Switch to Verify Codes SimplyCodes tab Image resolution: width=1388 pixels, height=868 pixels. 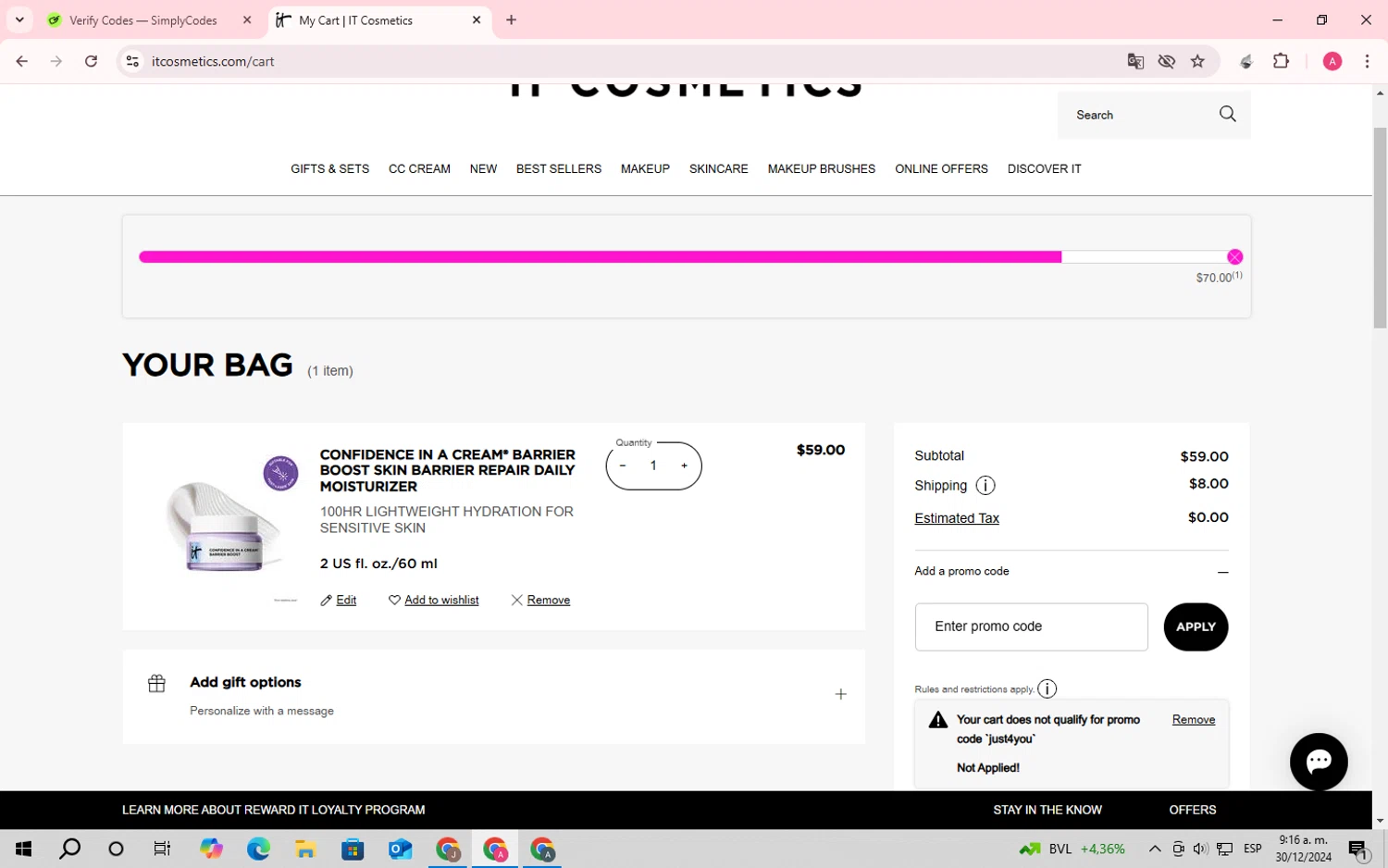pyautogui.click(x=143, y=20)
